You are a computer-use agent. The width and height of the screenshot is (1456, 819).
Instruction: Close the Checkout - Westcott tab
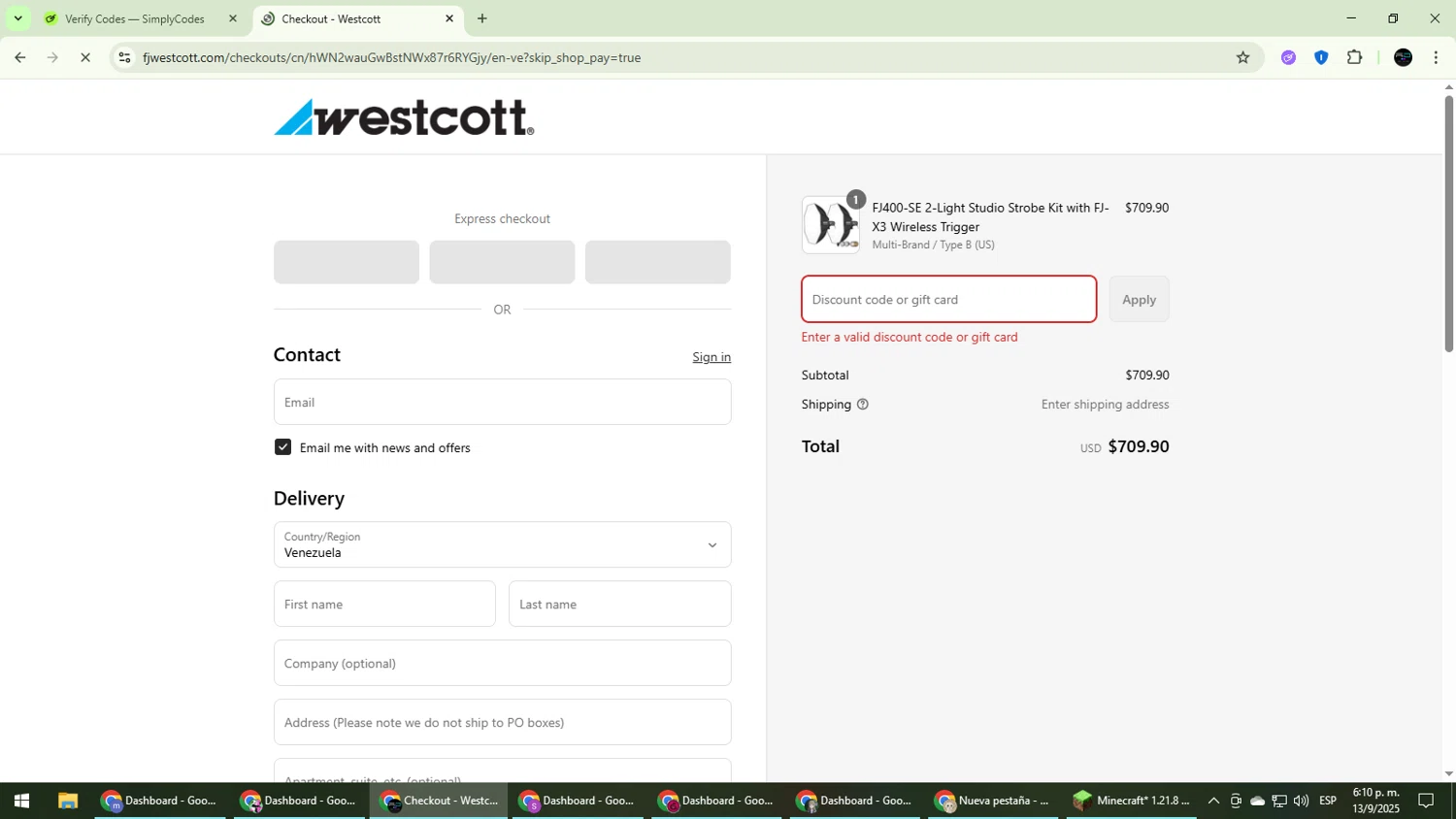449,18
